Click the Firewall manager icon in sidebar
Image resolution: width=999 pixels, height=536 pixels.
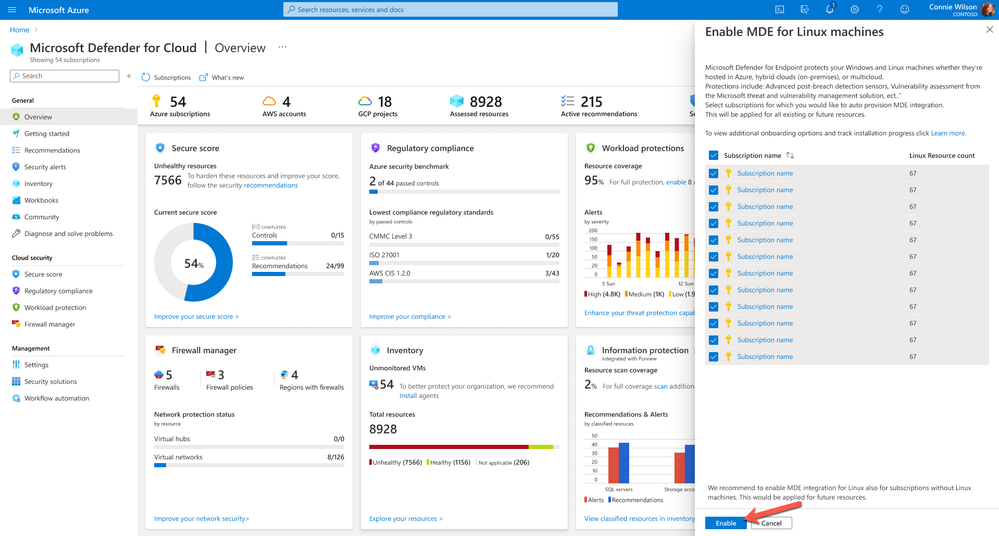point(16,324)
